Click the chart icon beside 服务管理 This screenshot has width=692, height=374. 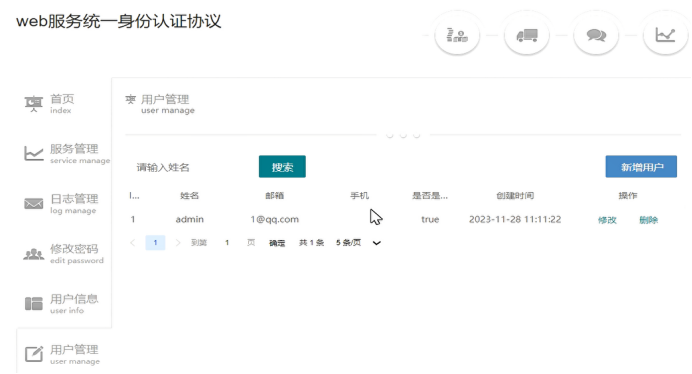[x=34, y=153]
